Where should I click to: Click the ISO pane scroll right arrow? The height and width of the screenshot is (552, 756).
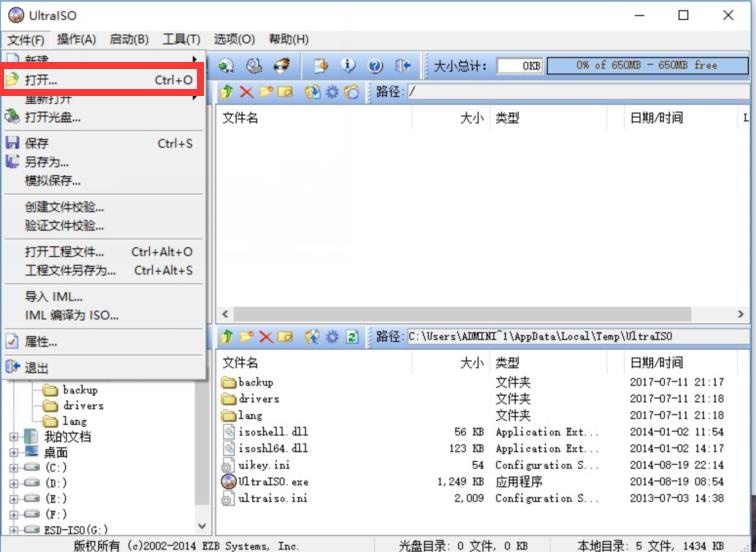click(x=741, y=314)
